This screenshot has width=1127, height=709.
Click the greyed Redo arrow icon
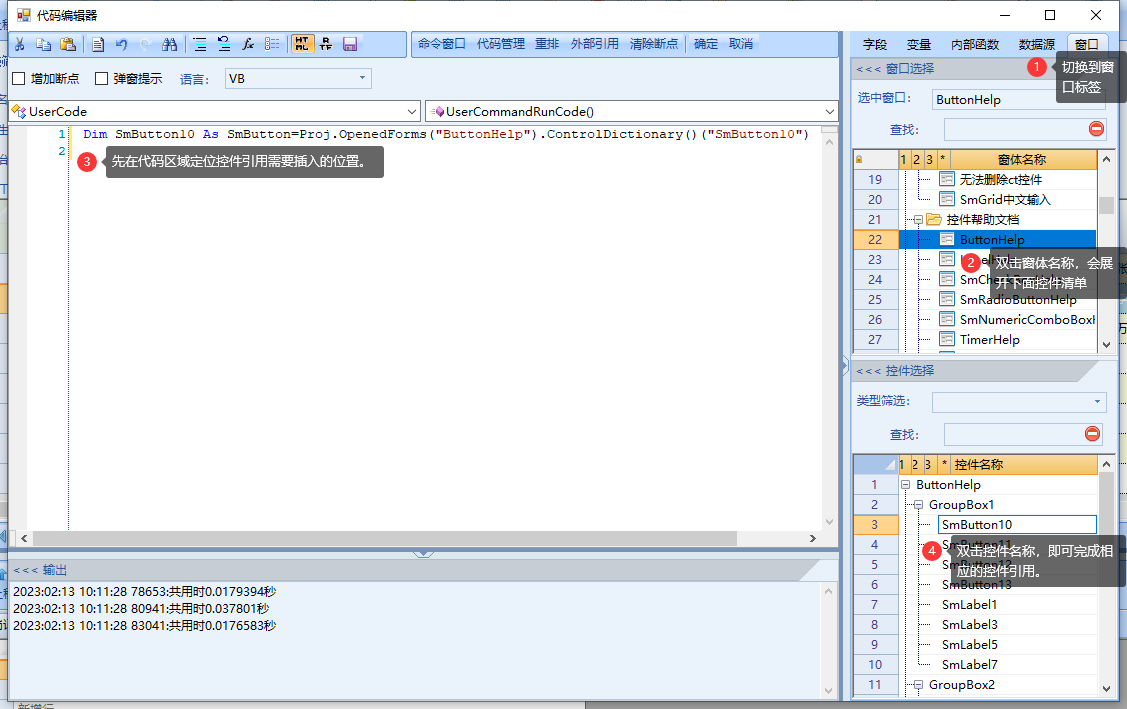click(x=145, y=45)
